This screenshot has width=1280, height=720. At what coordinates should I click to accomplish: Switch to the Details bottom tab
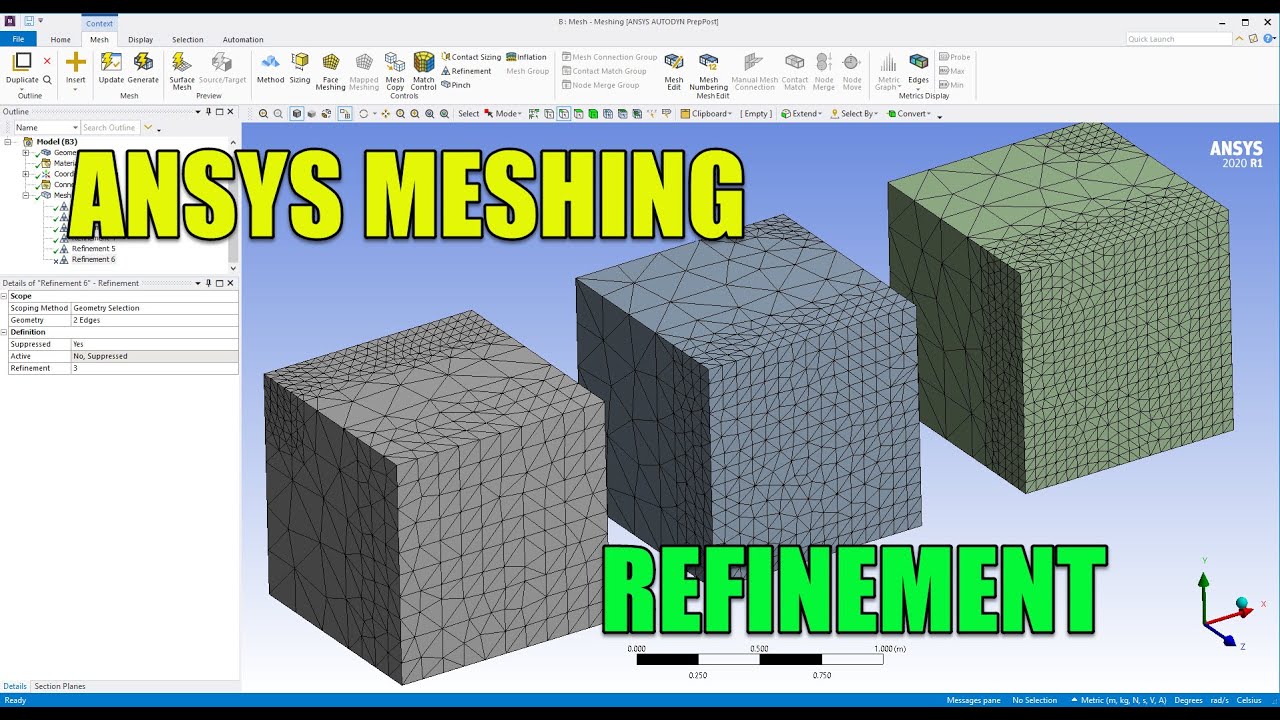15,686
